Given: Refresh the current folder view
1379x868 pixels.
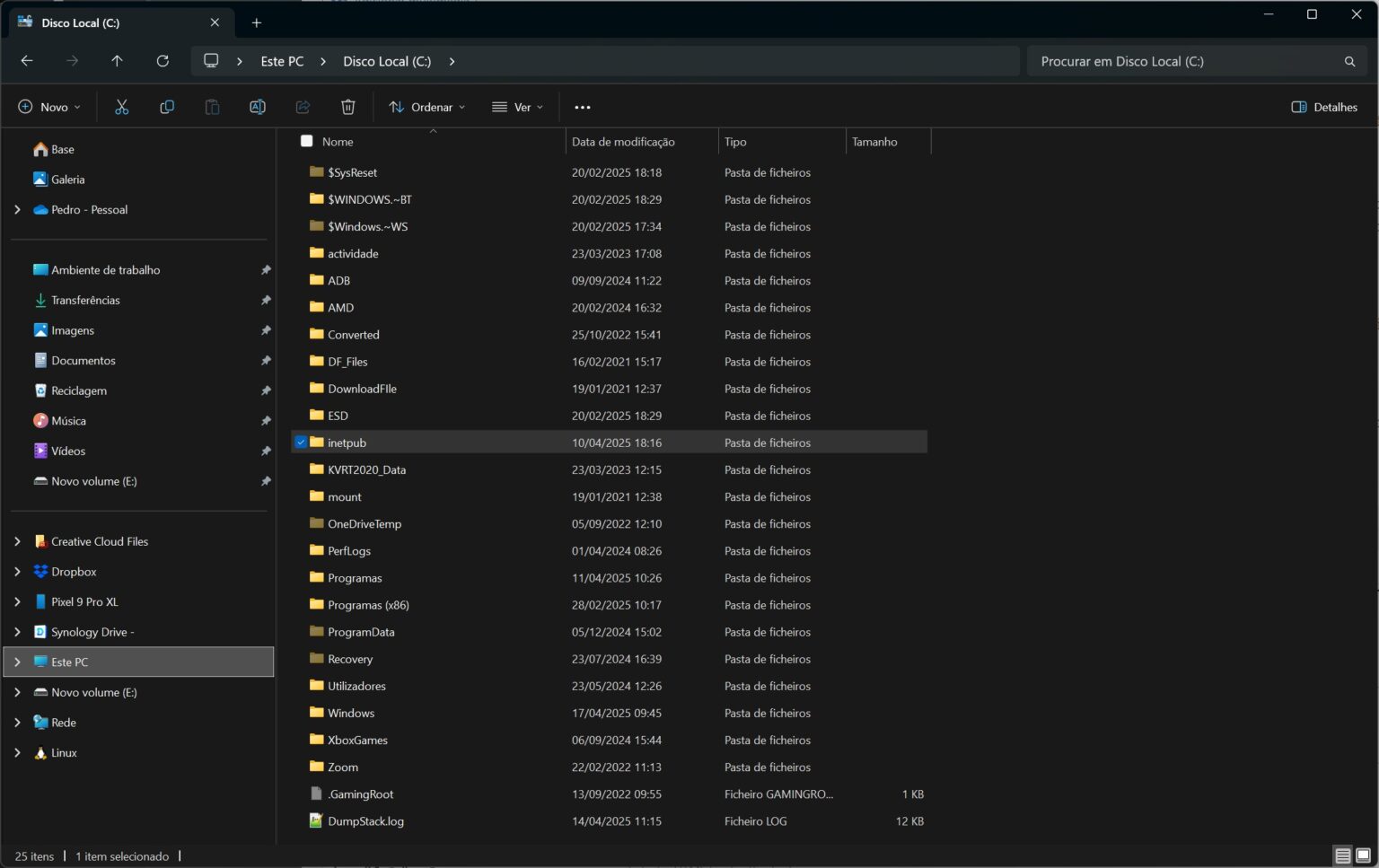Looking at the screenshot, I should point(162,61).
